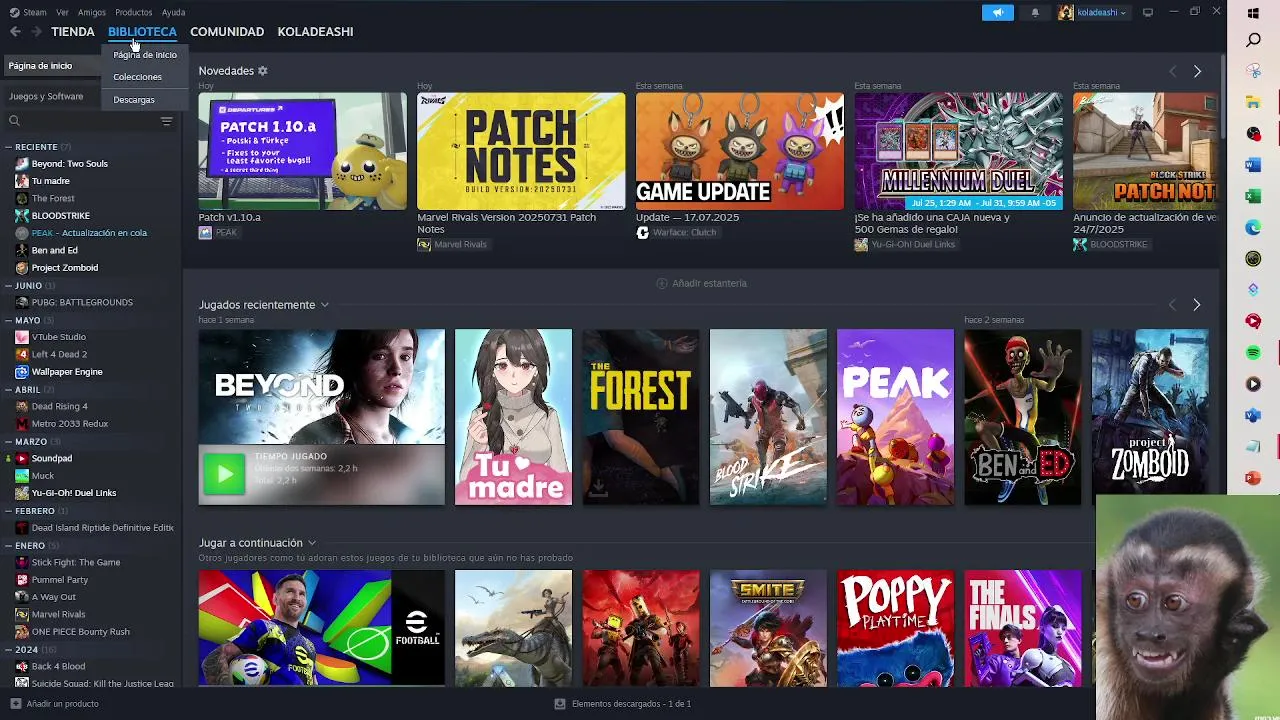Expand the Jugados recientemente dropdown chevron
Image resolution: width=1280 pixels, height=720 pixels.
point(324,305)
